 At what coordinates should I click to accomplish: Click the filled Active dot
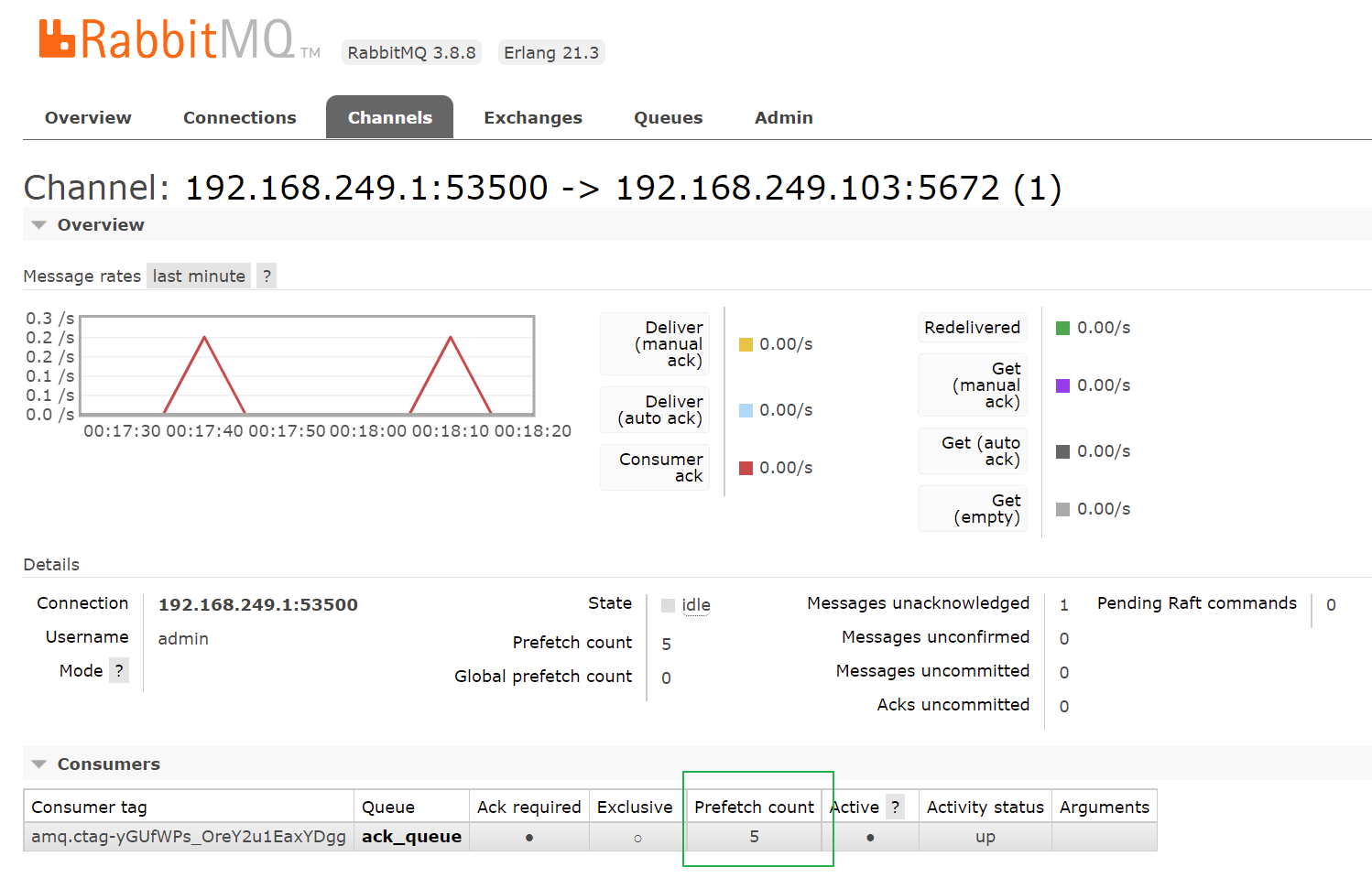click(870, 838)
